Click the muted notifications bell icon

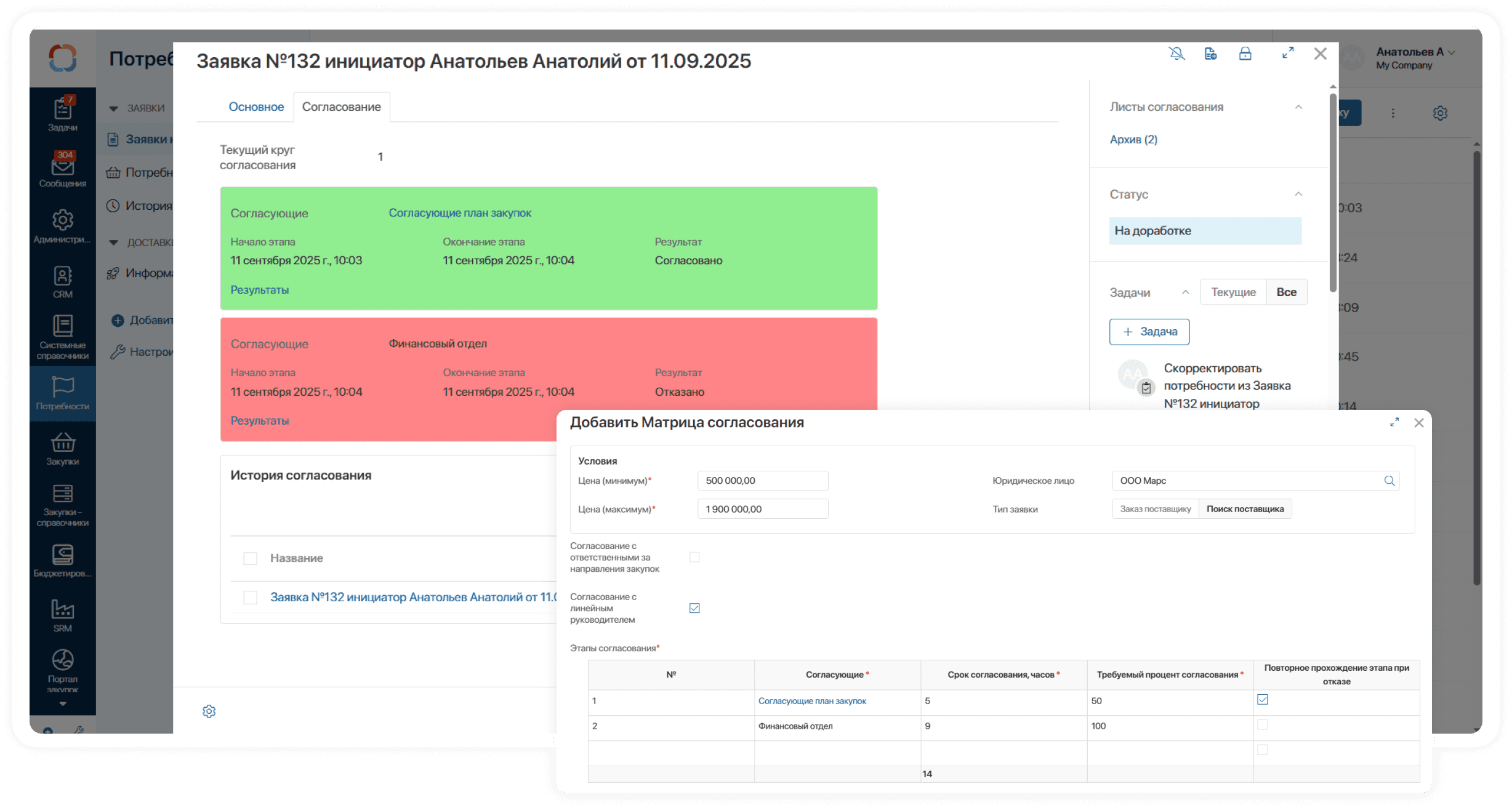tap(1176, 54)
